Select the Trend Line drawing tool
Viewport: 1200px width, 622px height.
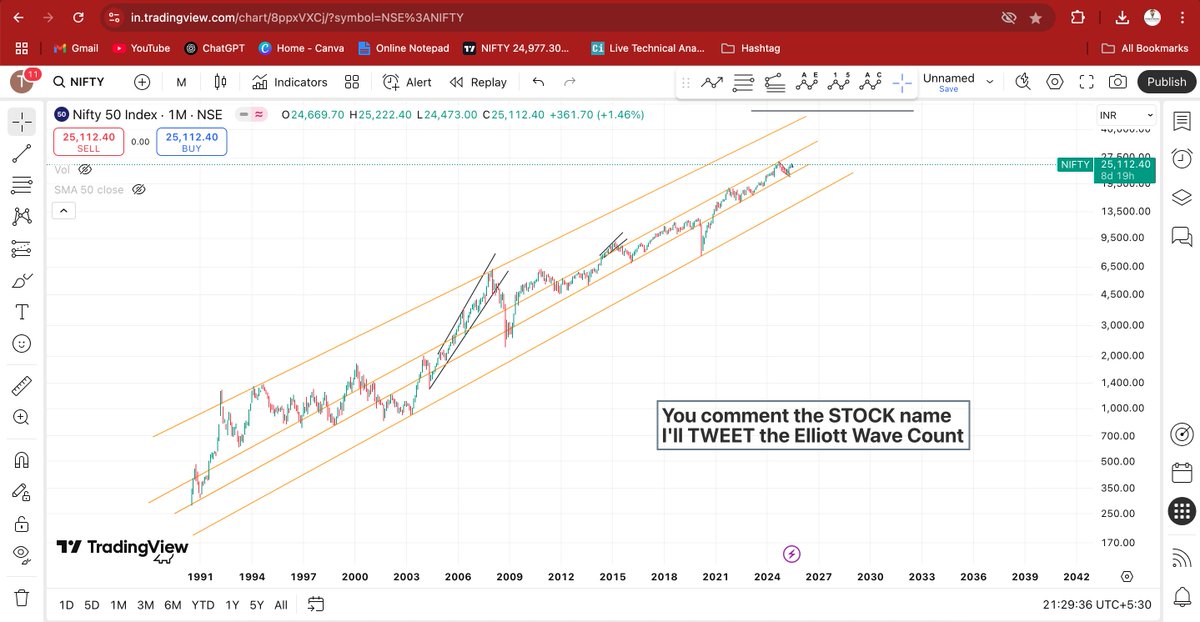(x=22, y=153)
